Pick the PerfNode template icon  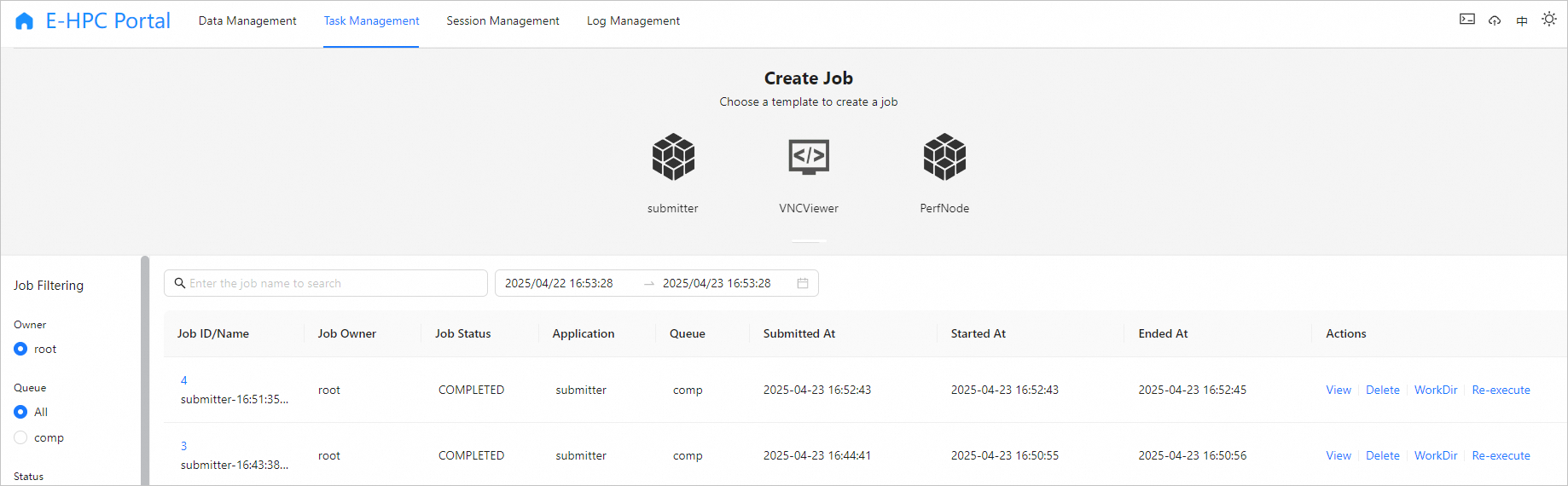pos(944,157)
